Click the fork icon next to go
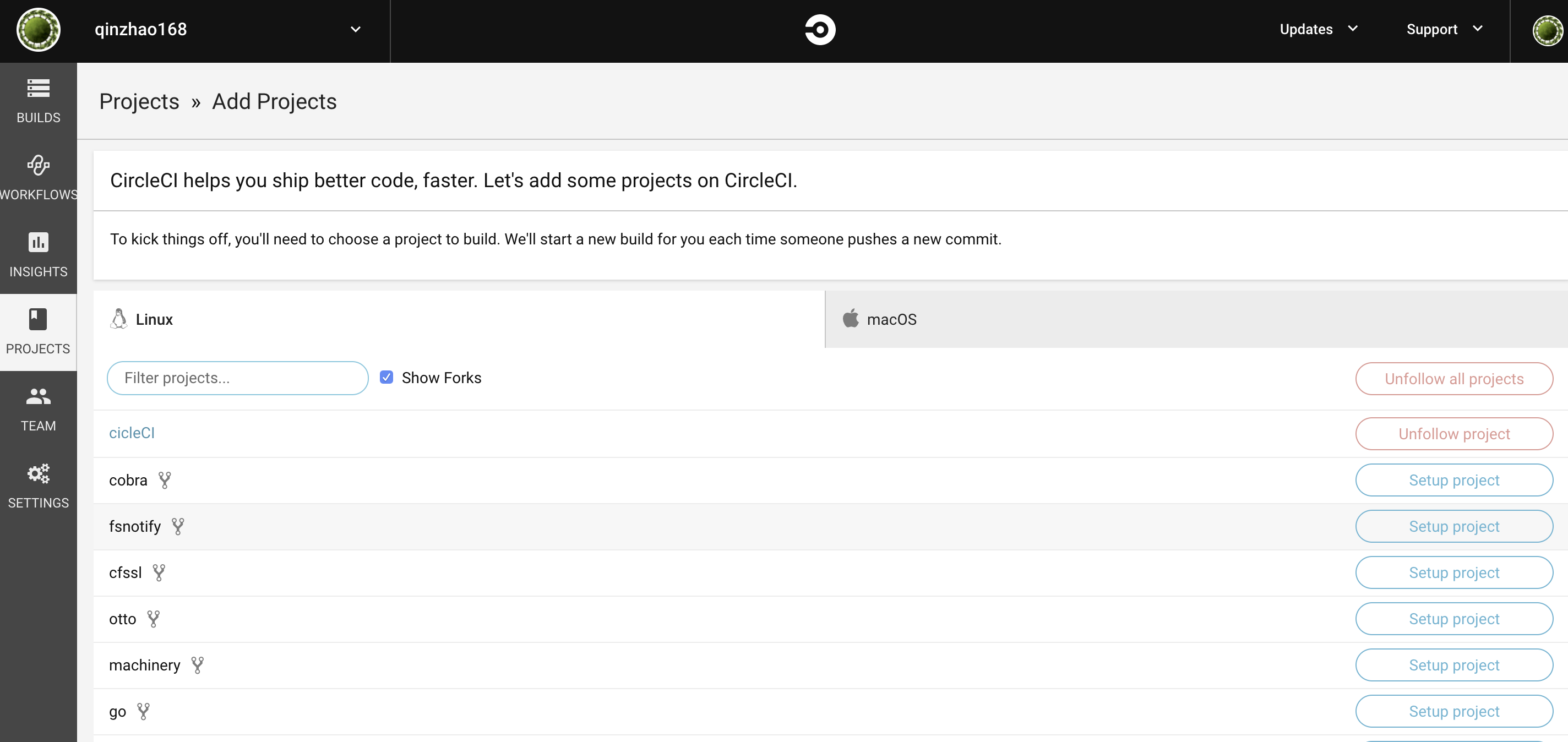The height and width of the screenshot is (742, 1568). pyautogui.click(x=143, y=712)
